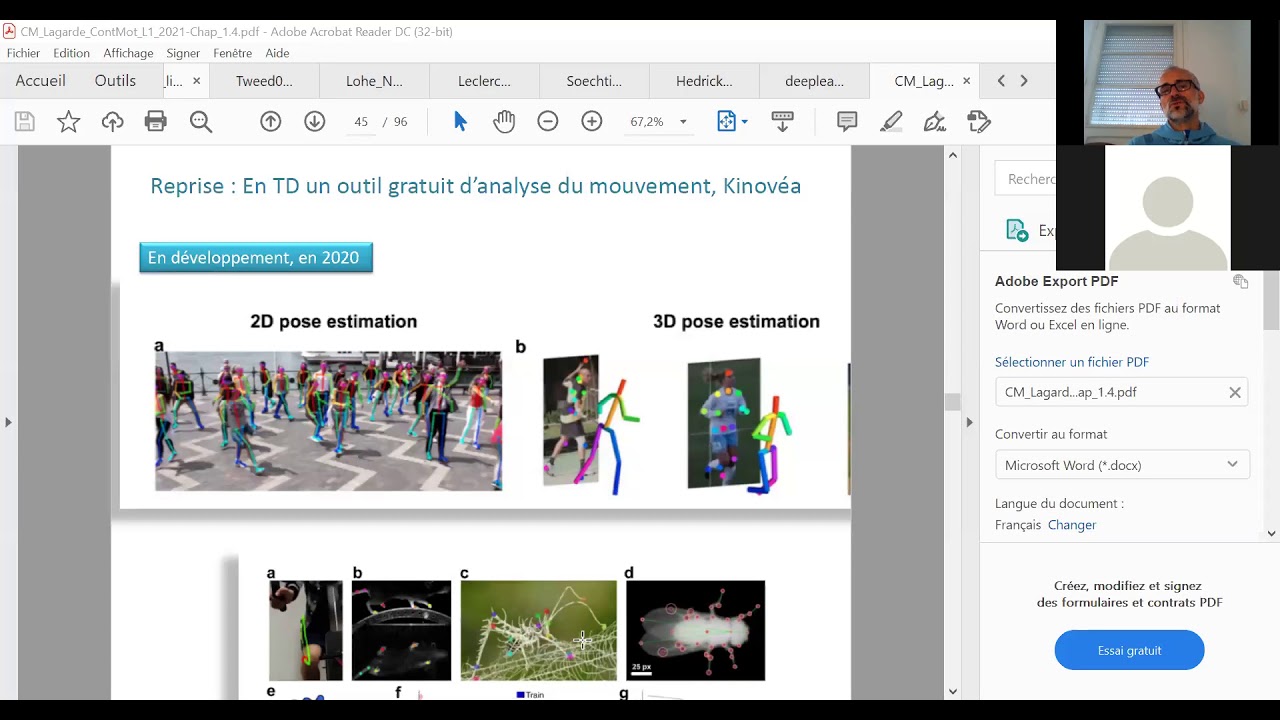Image resolution: width=1280 pixels, height=720 pixels.
Task: Show next tabs arrow
Action: click(1024, 81)
